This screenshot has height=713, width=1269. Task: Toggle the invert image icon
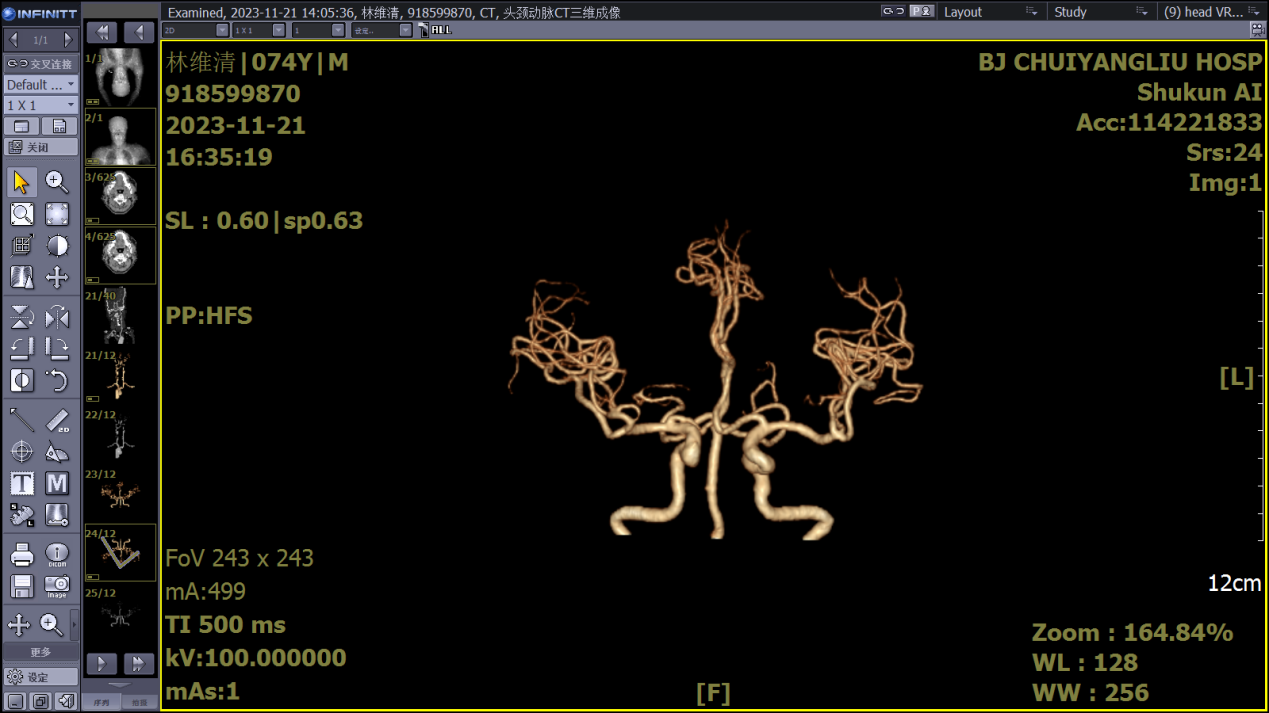21,381
